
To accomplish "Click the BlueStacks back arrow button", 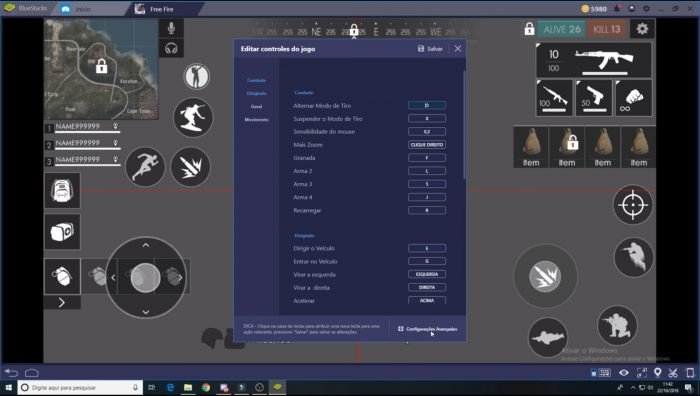I will pyautogui.click(x=11, y=372).
